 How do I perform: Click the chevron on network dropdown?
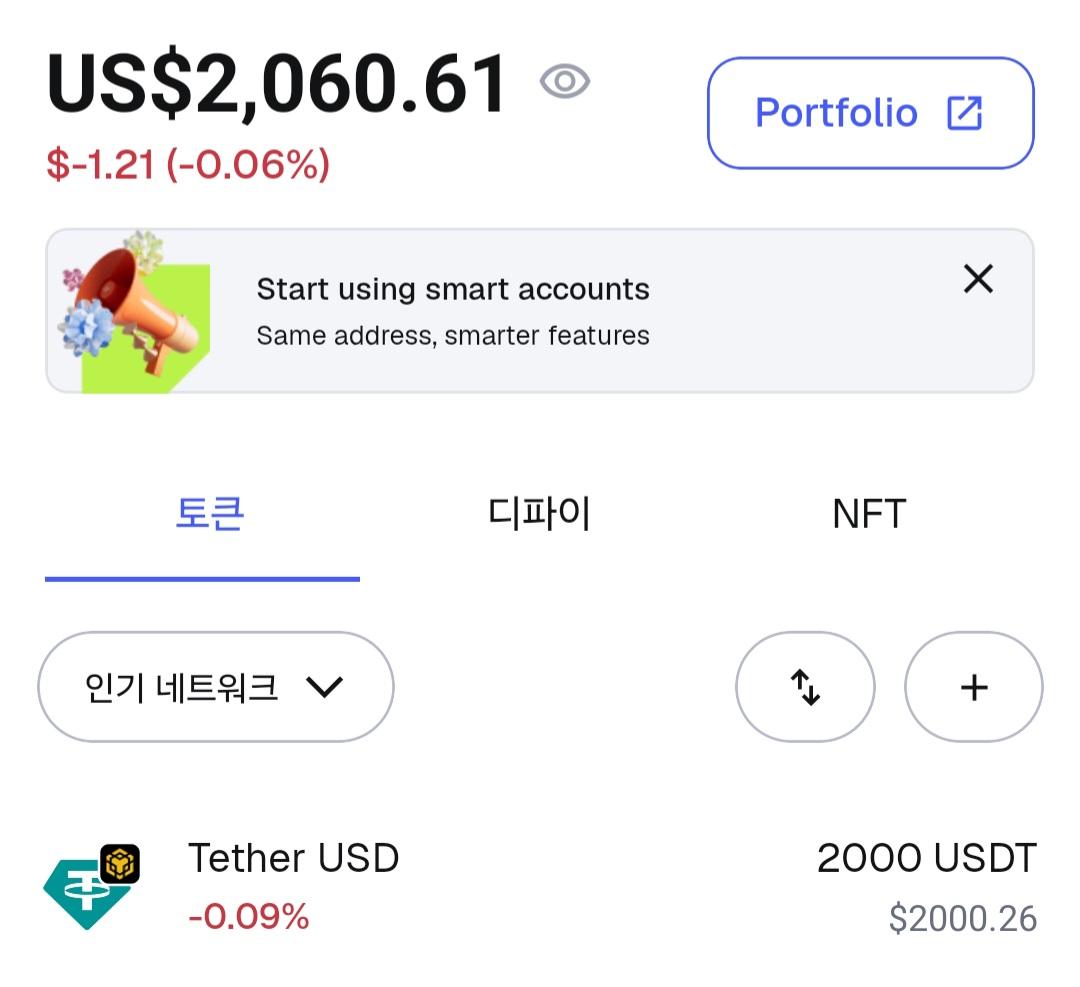click(324, 687)
